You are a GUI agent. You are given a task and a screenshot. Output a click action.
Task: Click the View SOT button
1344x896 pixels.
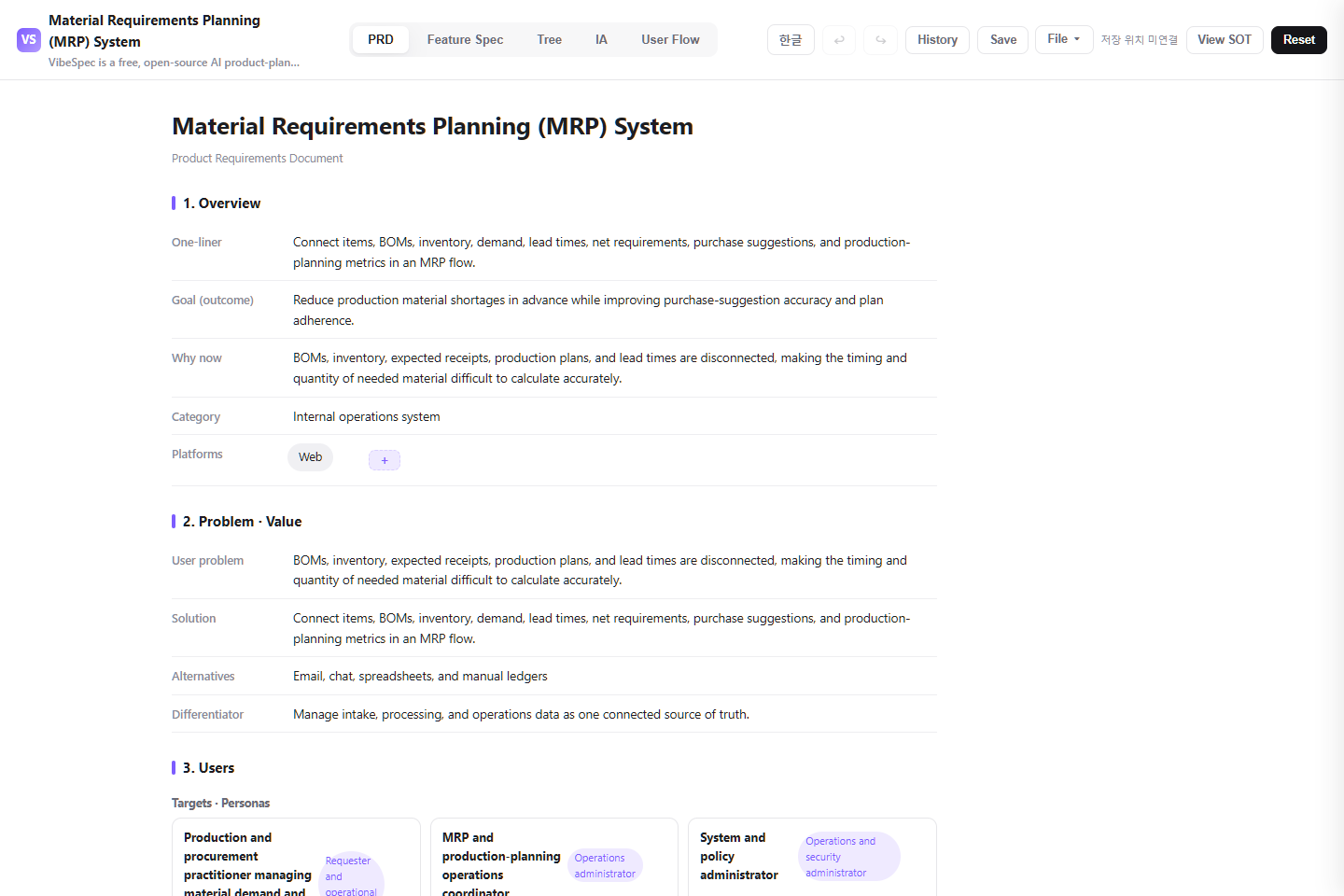click(1225, 40)
